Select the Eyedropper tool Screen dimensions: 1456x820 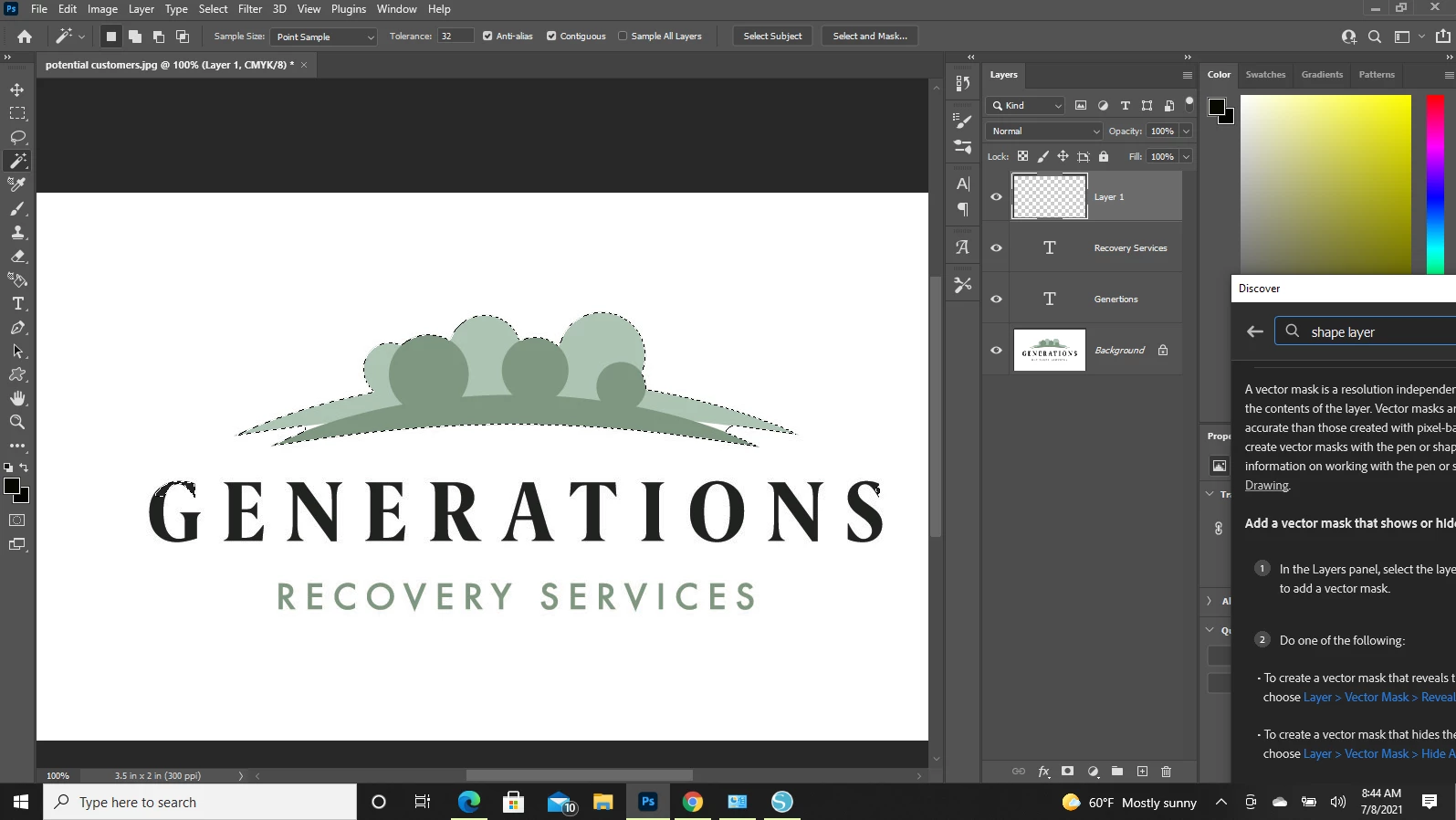(x=17, y=184)
